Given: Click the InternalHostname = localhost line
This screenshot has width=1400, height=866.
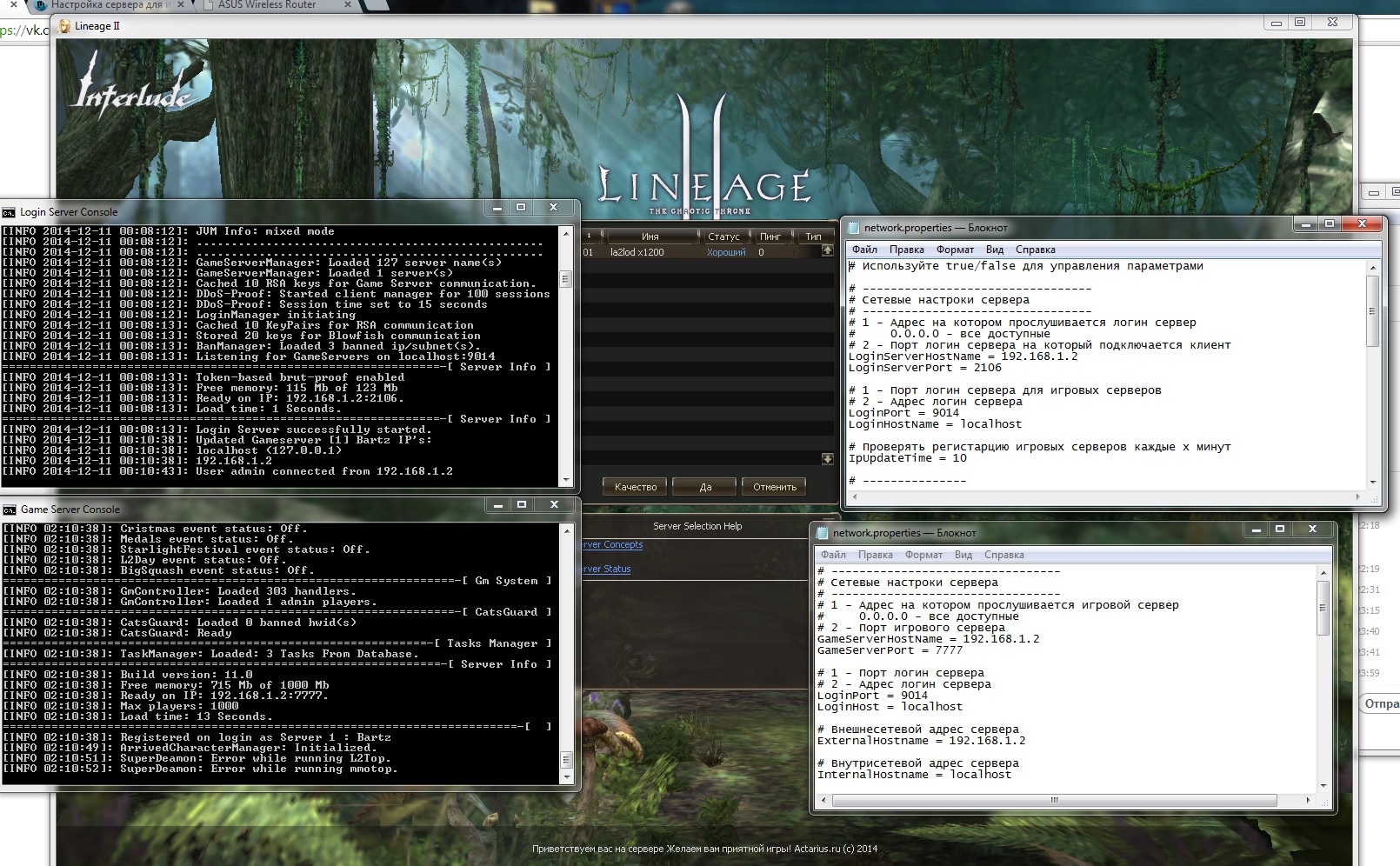Looking at the screenshot, I should tap(914, 775).
